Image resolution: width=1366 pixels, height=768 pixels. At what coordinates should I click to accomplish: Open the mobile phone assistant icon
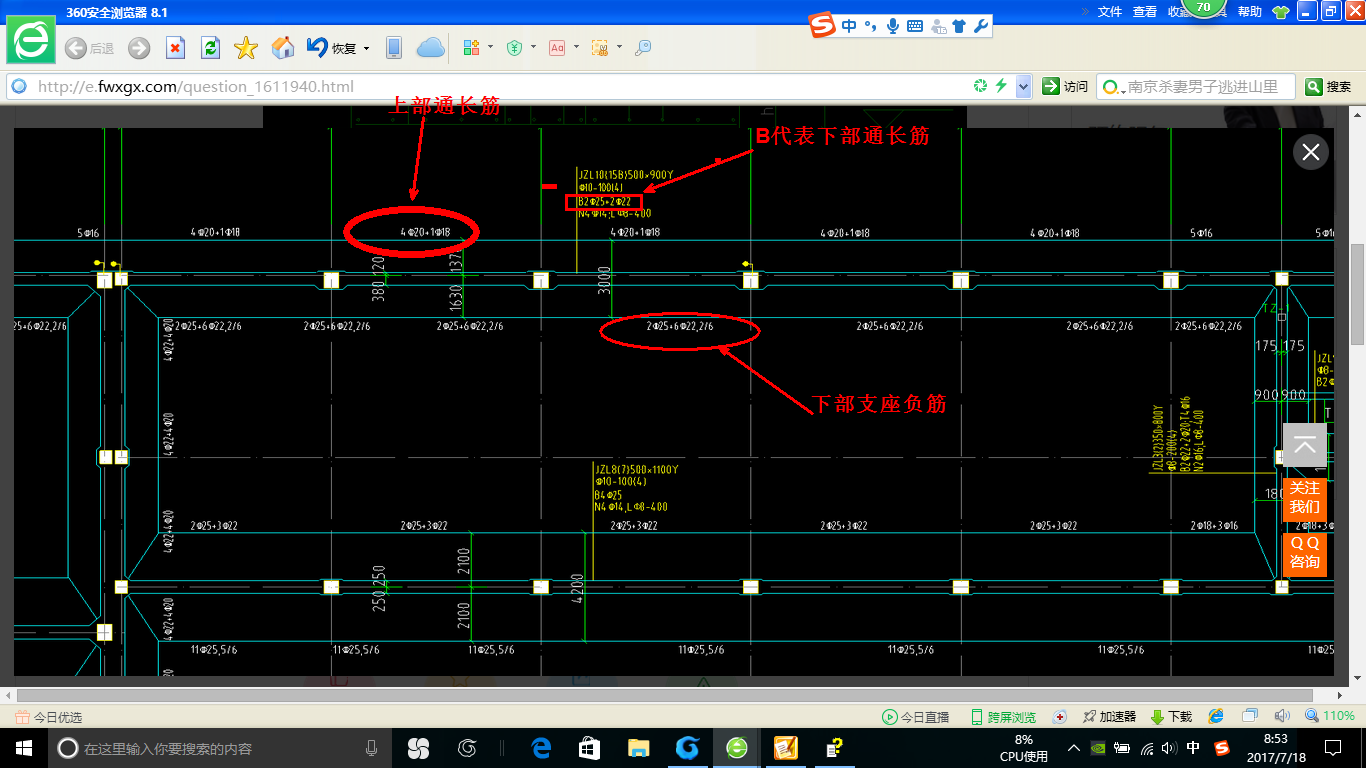394,48
